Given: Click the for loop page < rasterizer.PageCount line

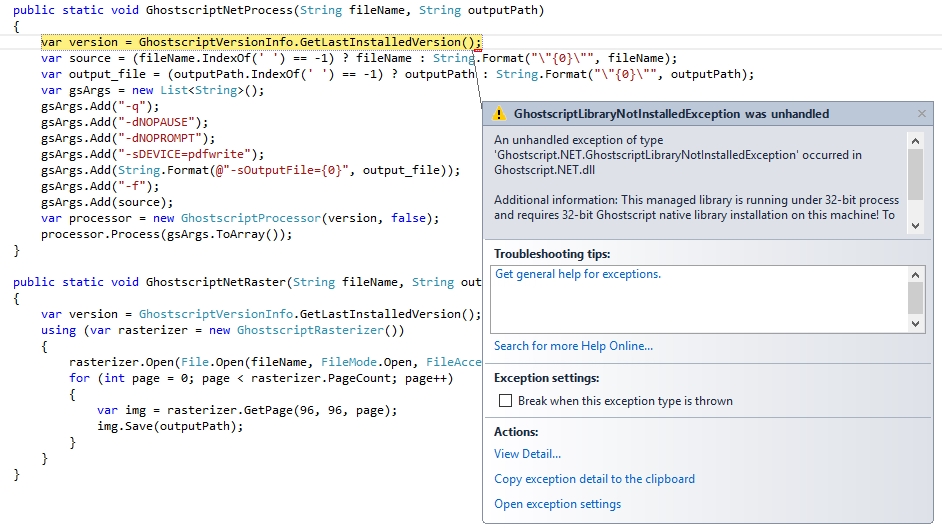Looking at the screenshot, I should pyautogui.click(x=261, y=378).
